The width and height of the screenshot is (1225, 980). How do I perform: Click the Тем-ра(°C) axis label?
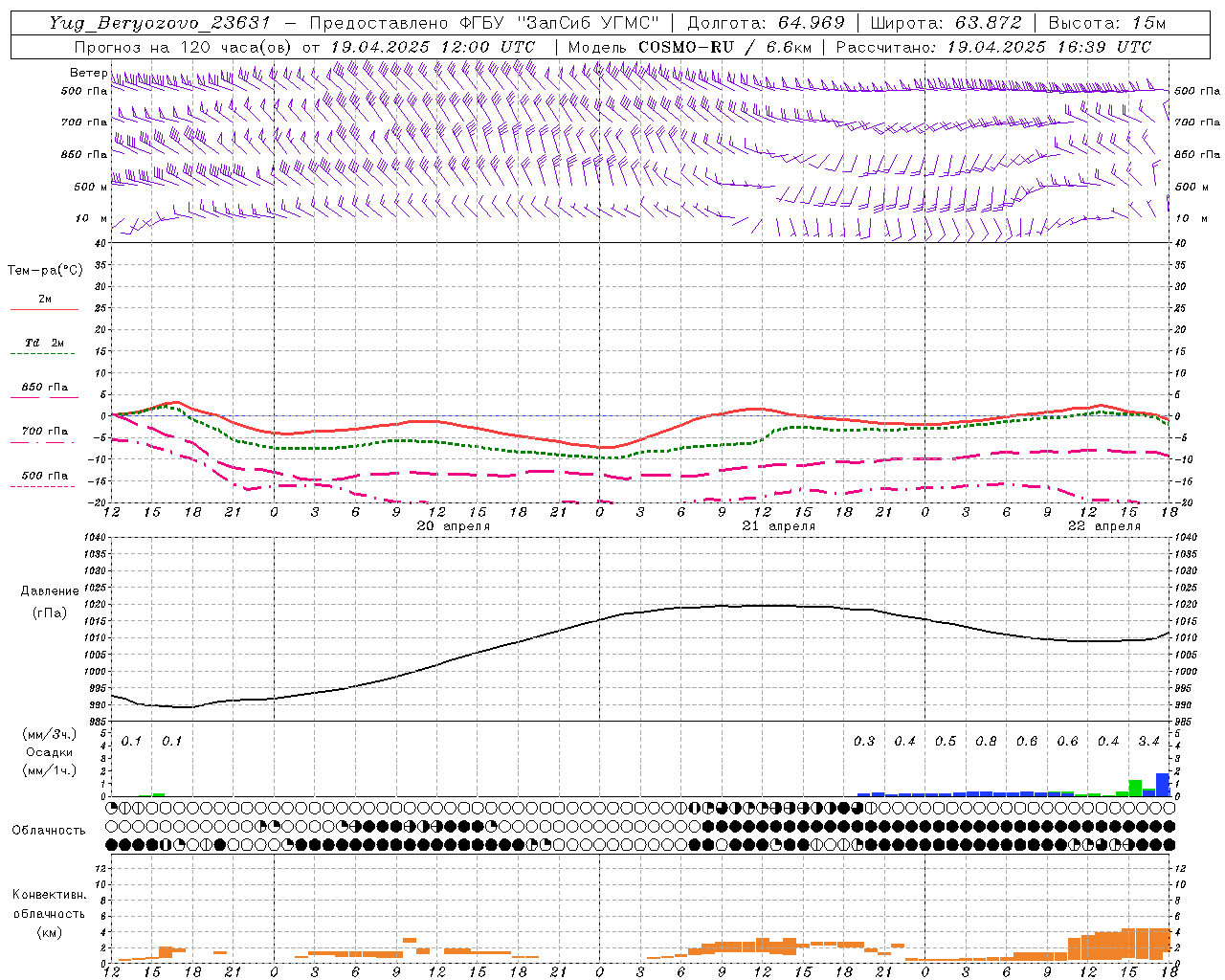click(45, 271)
